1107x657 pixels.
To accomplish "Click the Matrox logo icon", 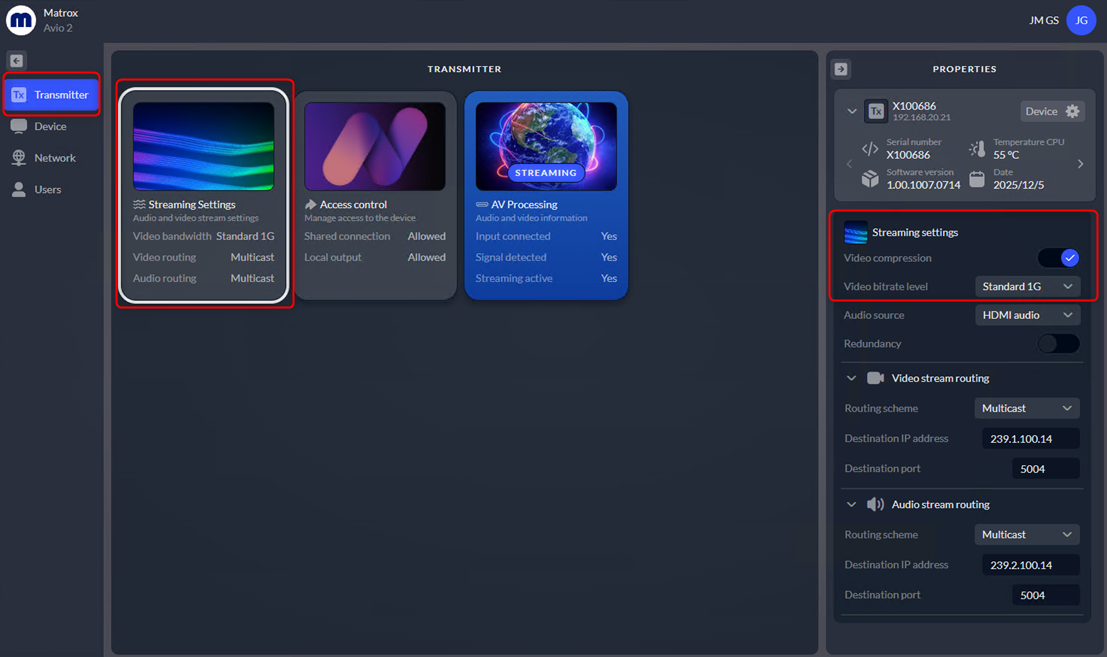I will [20, 20].
